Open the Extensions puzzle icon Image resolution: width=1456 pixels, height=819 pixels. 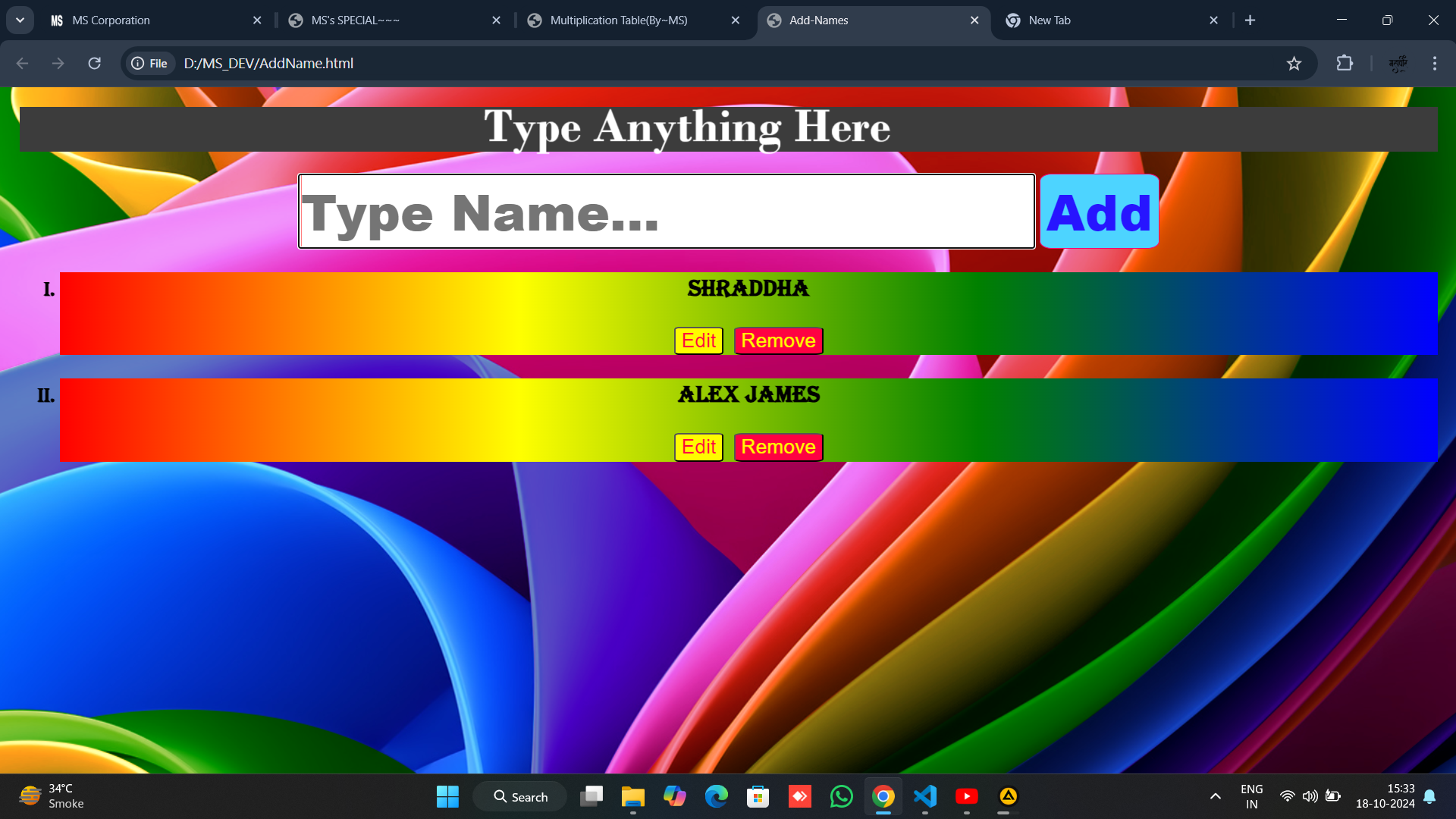pyautogui.click(x=1345, y=64)
